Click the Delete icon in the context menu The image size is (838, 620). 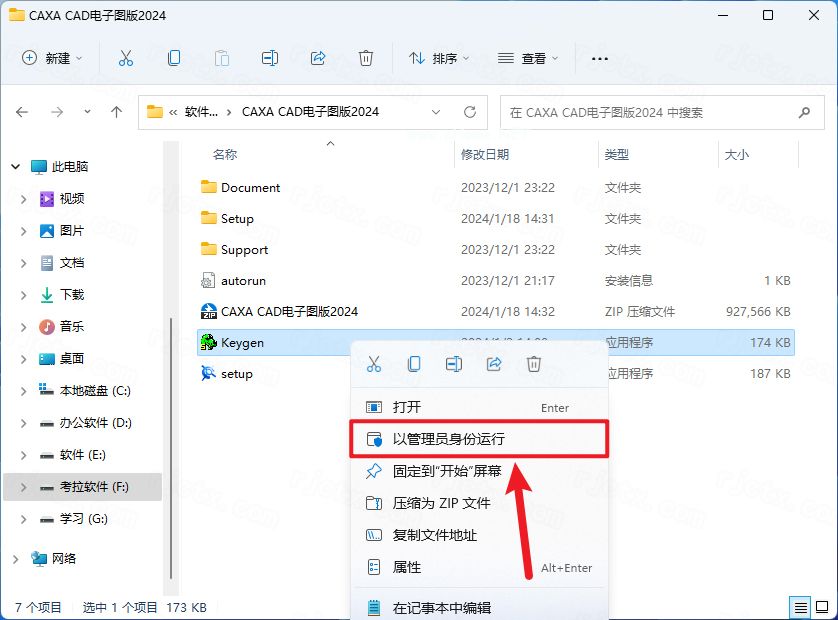pos(534,364)
